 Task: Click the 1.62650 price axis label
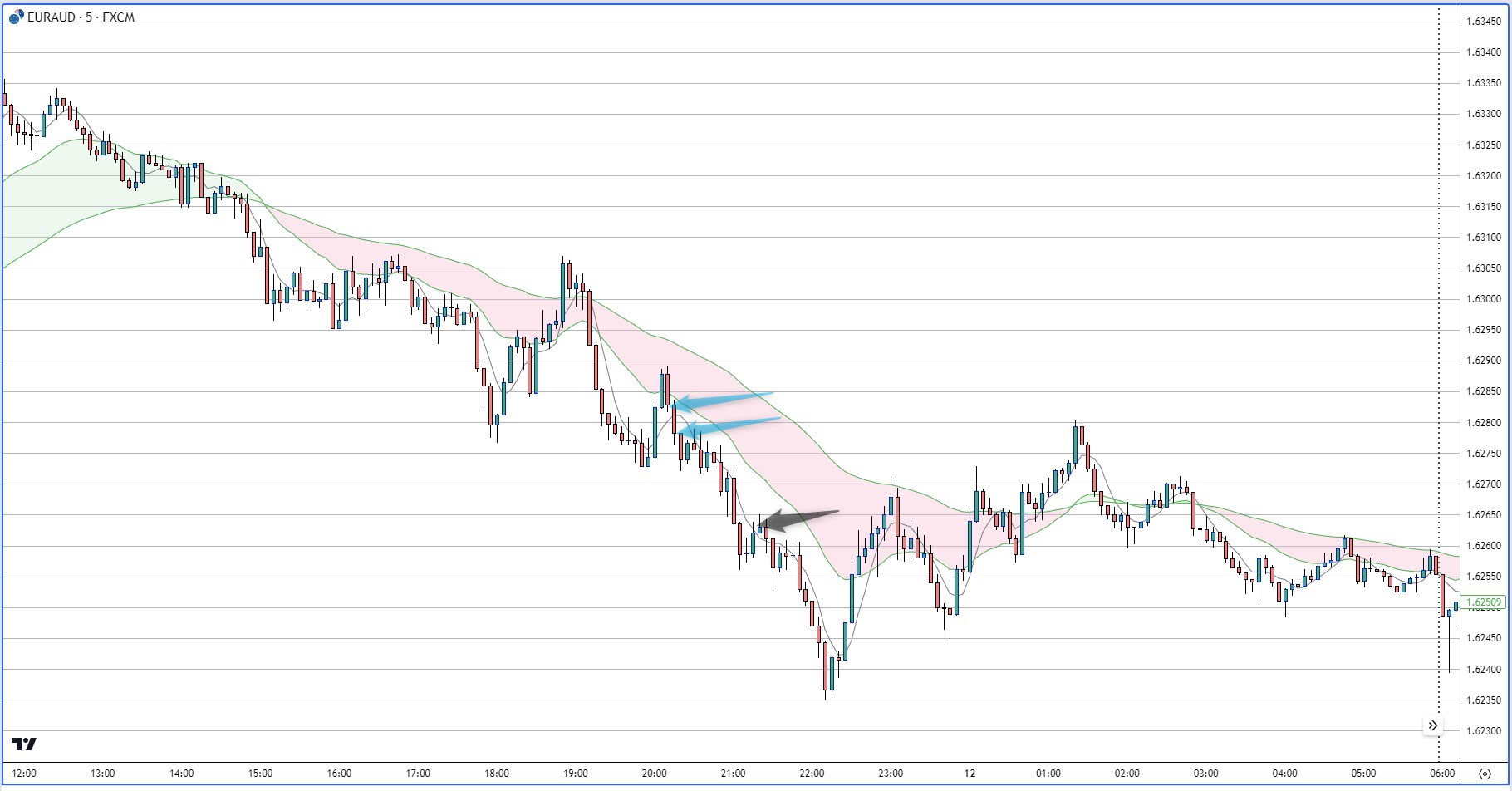(x=1483, y=515)
